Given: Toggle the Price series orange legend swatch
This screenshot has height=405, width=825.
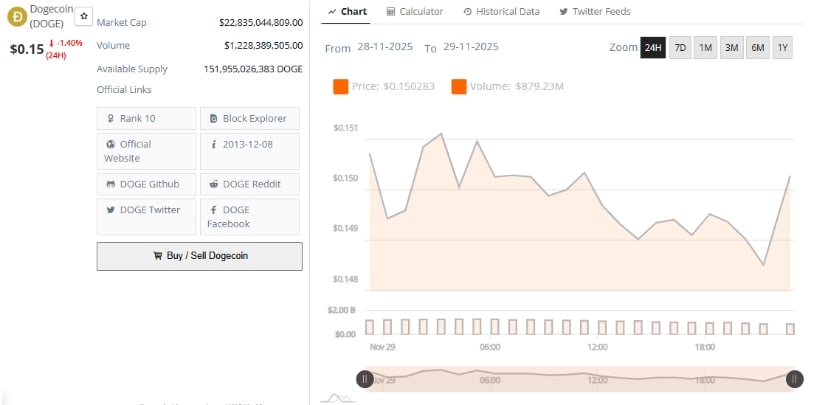Looking at the screenshot, I should tap(340, 87).
